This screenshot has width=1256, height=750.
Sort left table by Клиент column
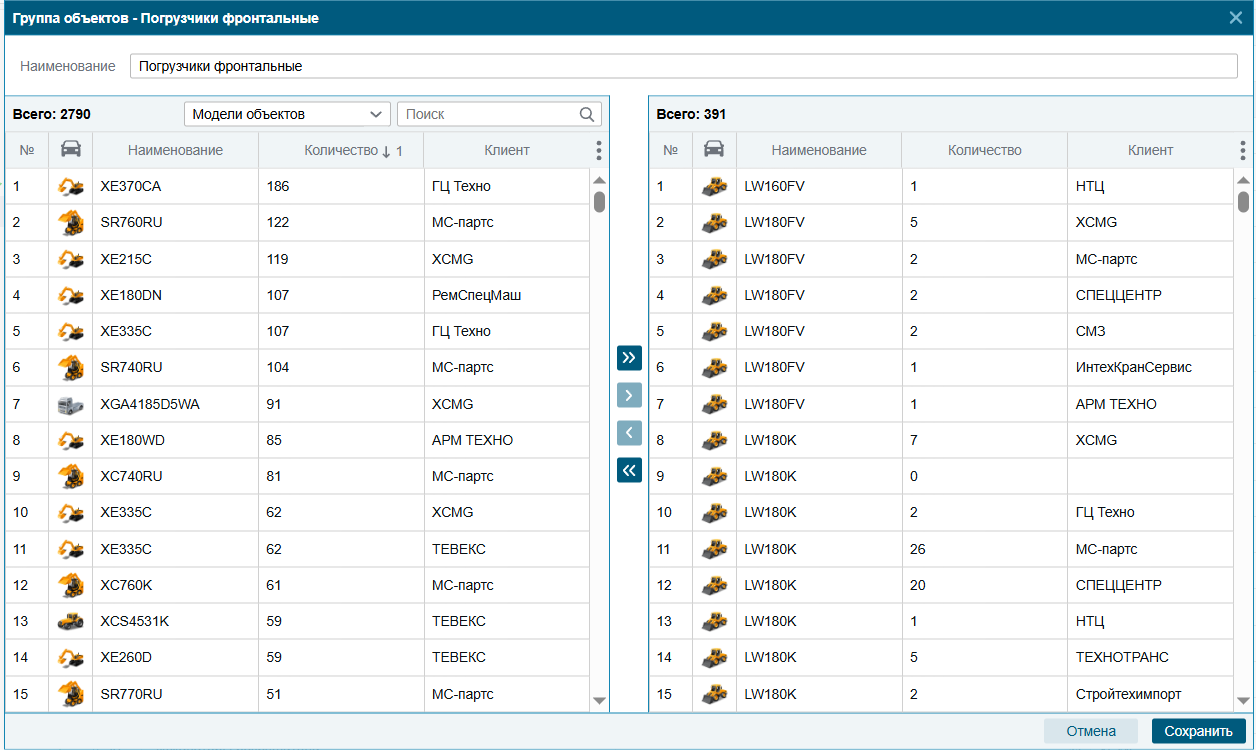[x=507, y=150]
